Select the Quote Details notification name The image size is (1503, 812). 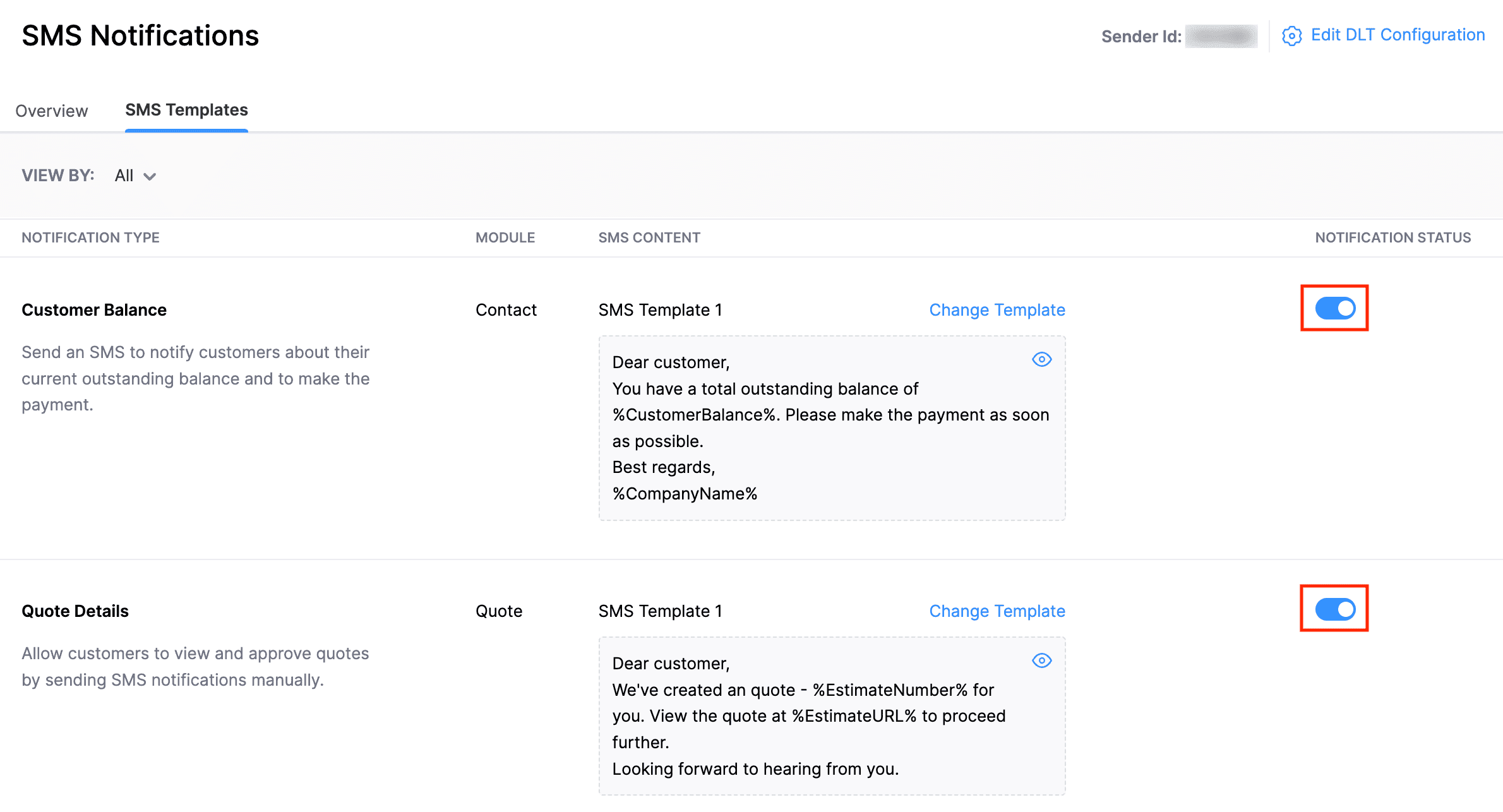coord(75,611)
